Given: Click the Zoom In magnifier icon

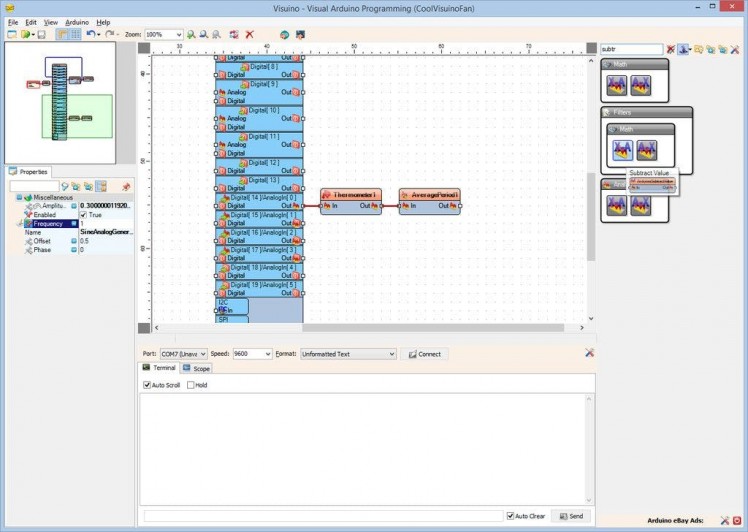Looking at the screenshot, I should click(191, 34).
